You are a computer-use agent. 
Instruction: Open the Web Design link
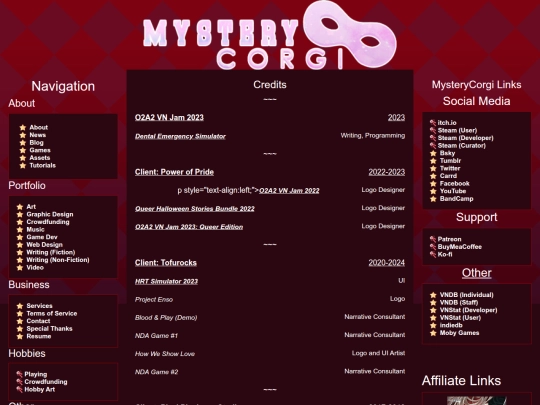44,245
